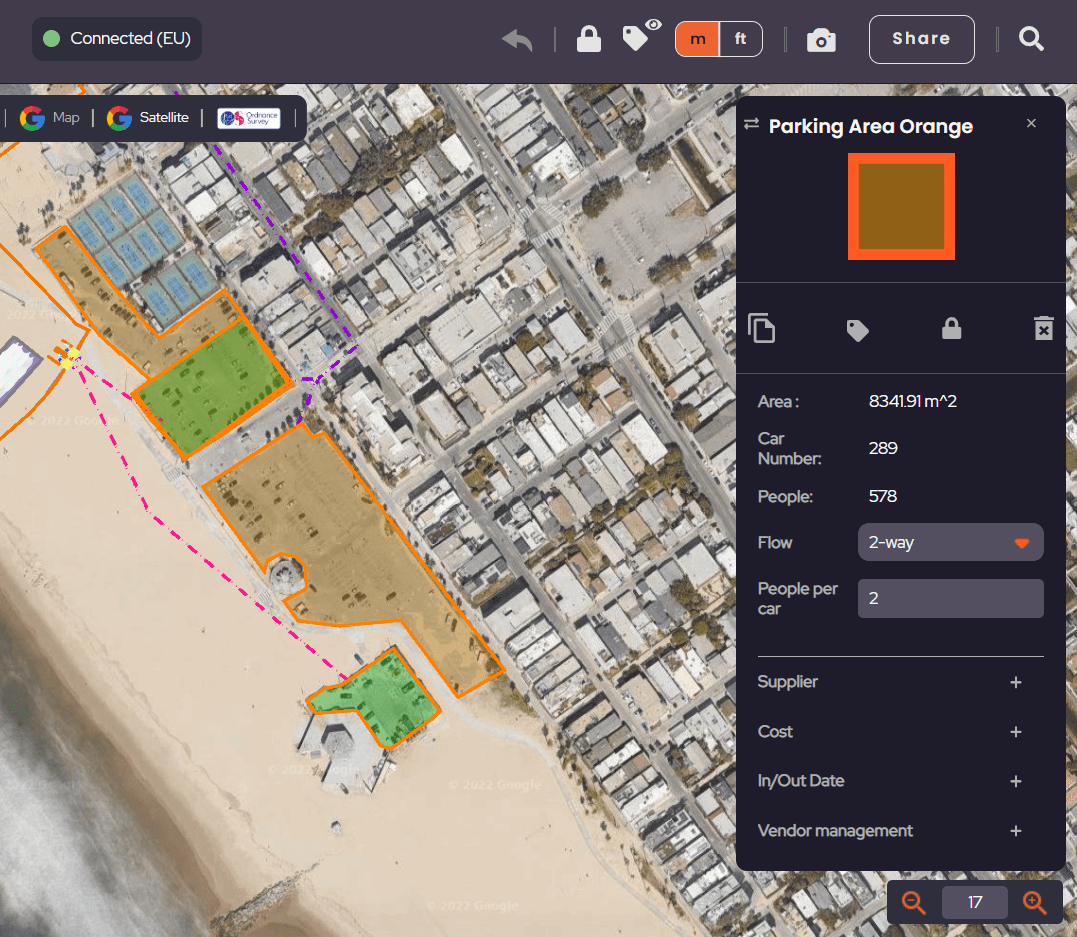
Task: Undo the last map edit
Action: 516,39
